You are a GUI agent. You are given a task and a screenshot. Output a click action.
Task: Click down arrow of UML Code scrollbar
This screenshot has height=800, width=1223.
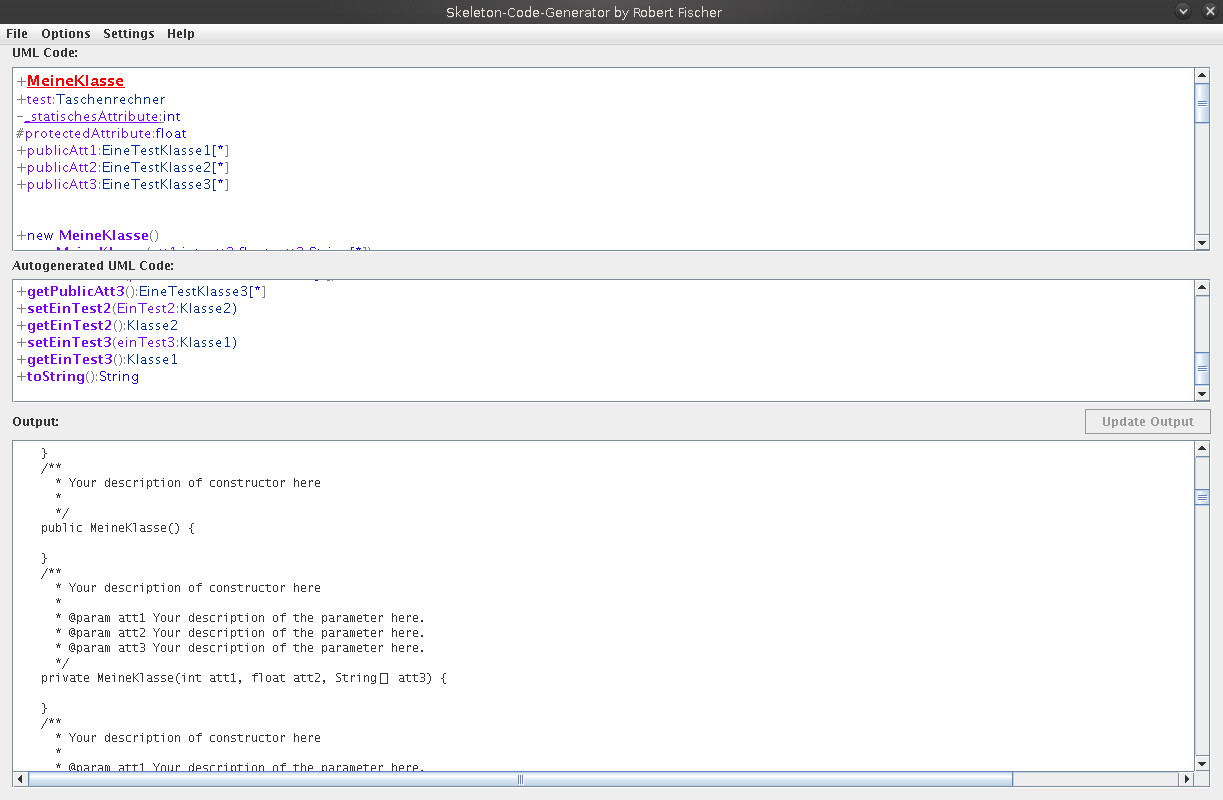[x=1202, y=242]
